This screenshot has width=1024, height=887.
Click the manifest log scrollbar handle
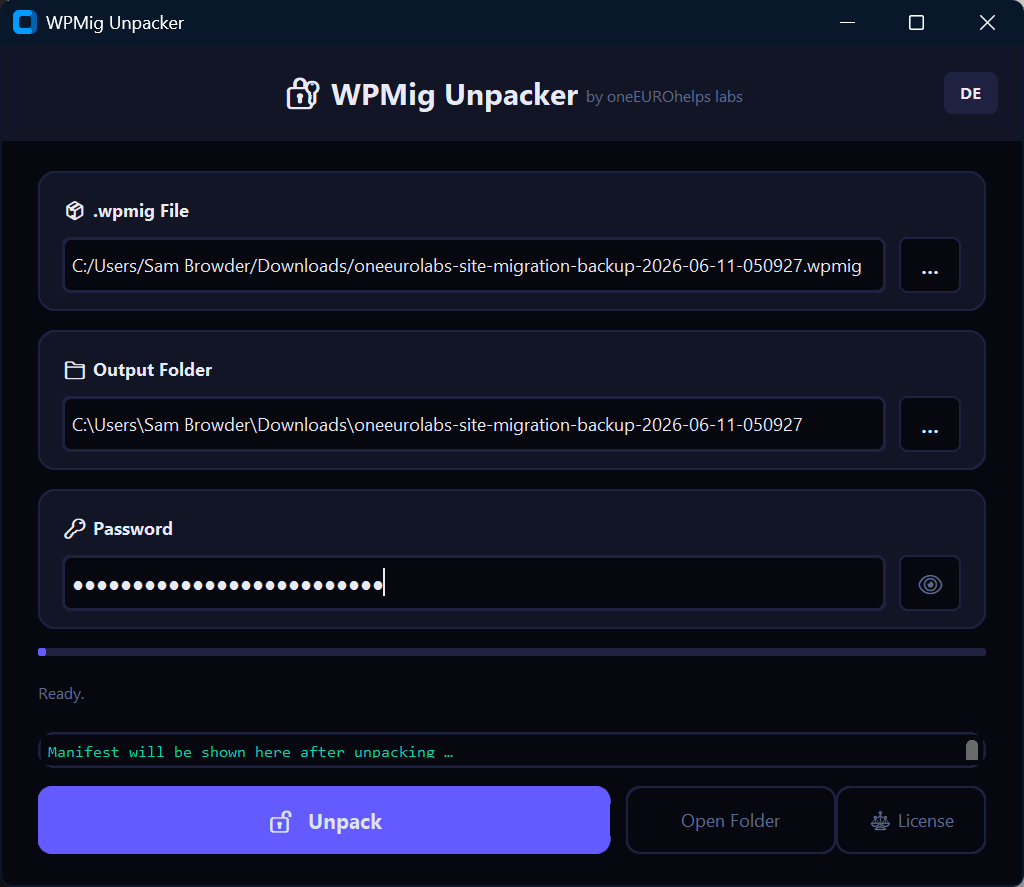972,750
